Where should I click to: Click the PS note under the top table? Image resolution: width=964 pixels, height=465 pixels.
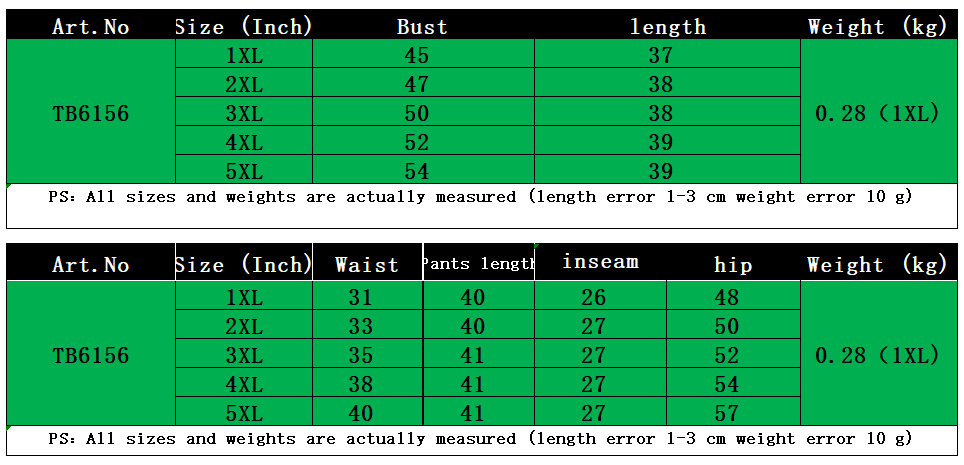(480, 197)
